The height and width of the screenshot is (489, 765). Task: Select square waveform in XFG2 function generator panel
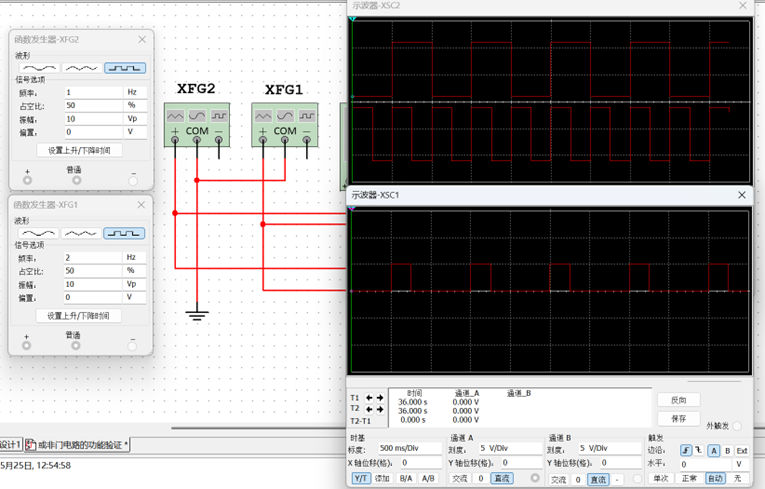click(125, 68)
